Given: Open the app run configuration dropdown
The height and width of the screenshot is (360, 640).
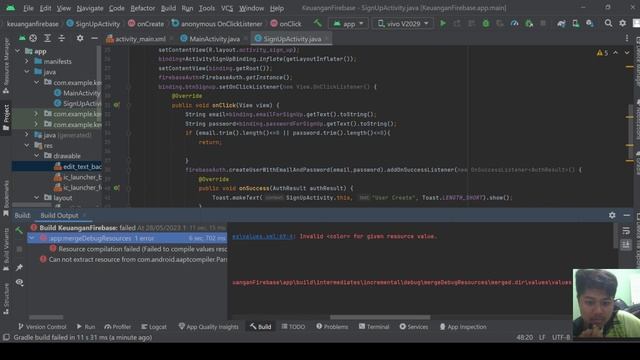Looking at the screenshot, I should point(348,24).
